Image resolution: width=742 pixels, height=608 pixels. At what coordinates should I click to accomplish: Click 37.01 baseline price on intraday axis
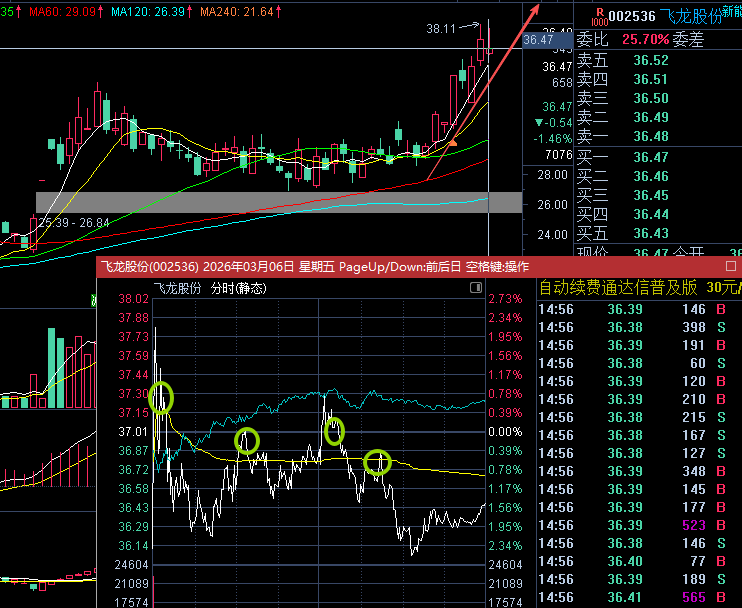(133, 432)
